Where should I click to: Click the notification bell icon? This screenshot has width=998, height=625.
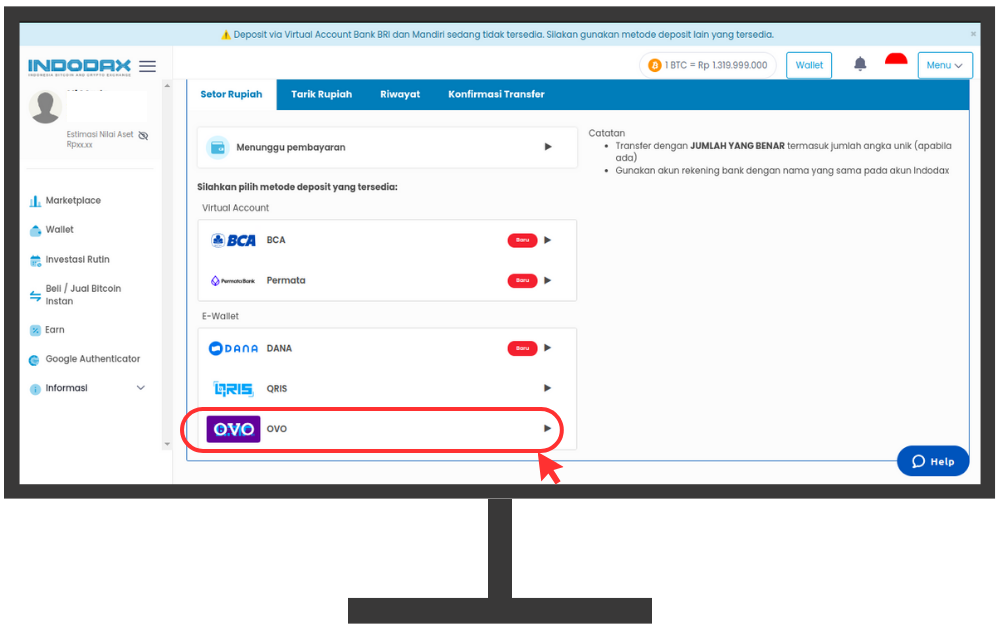click(860, 64)
